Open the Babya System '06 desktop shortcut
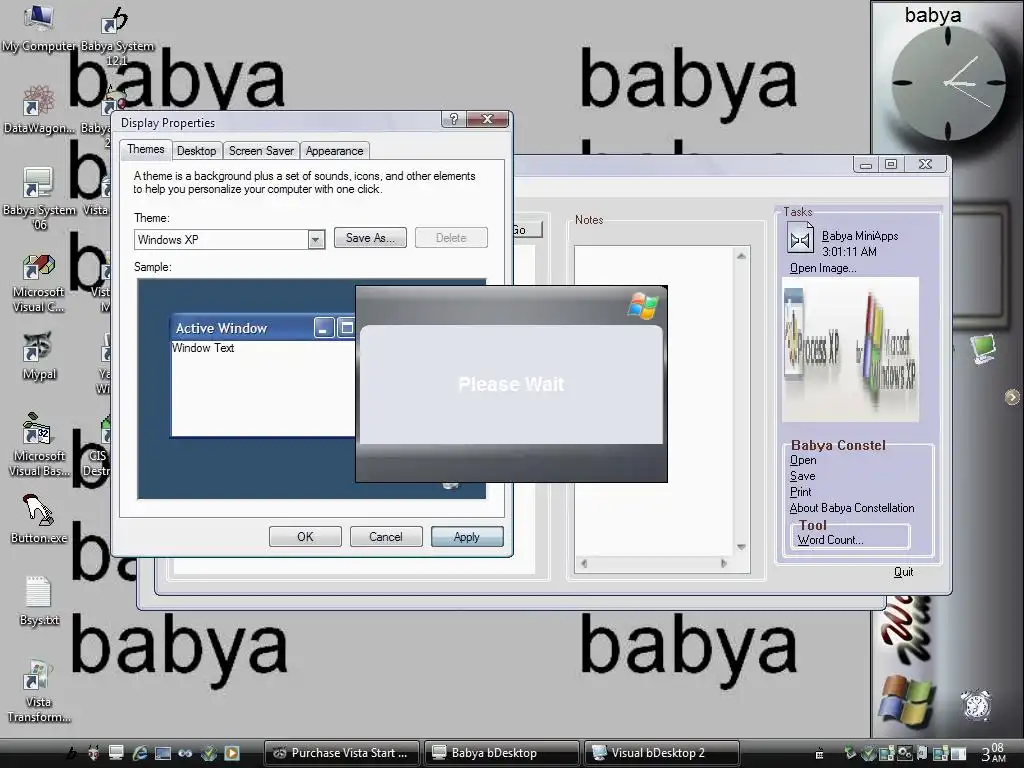Image resolution: width=1024 pixels, height=768 pixels. (38, 199)
